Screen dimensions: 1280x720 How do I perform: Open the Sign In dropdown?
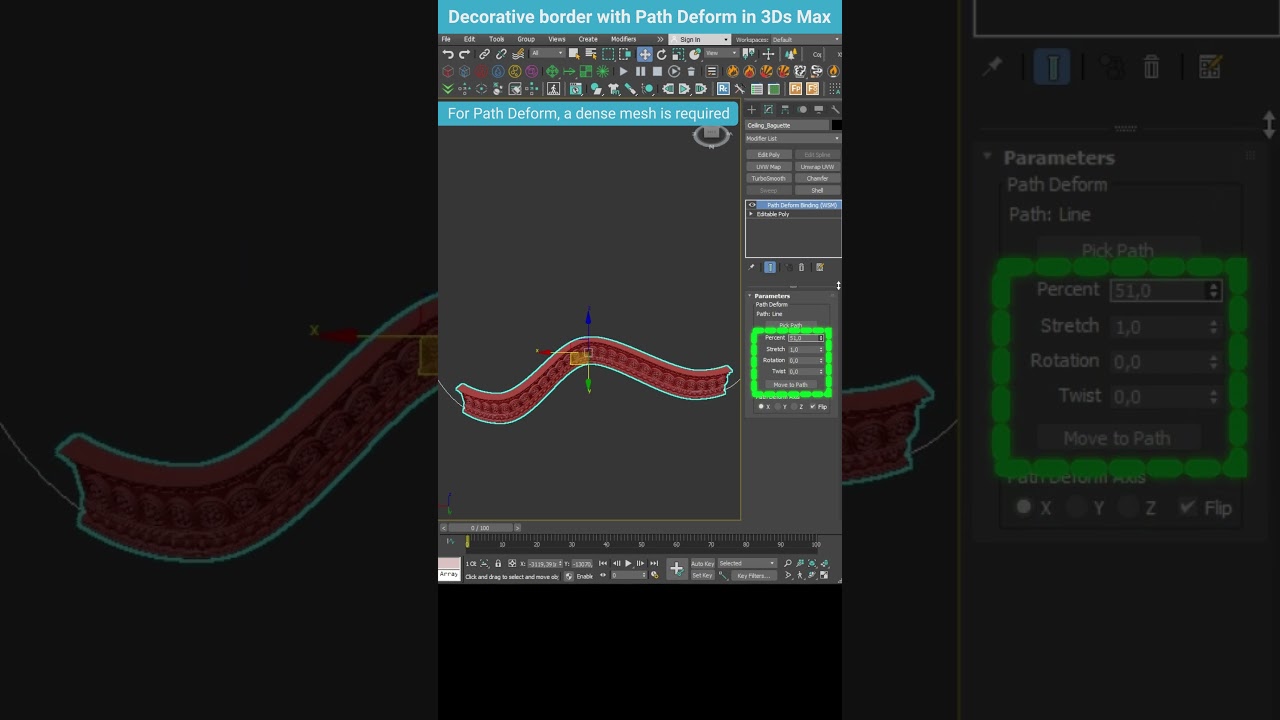tap(699, 39)
